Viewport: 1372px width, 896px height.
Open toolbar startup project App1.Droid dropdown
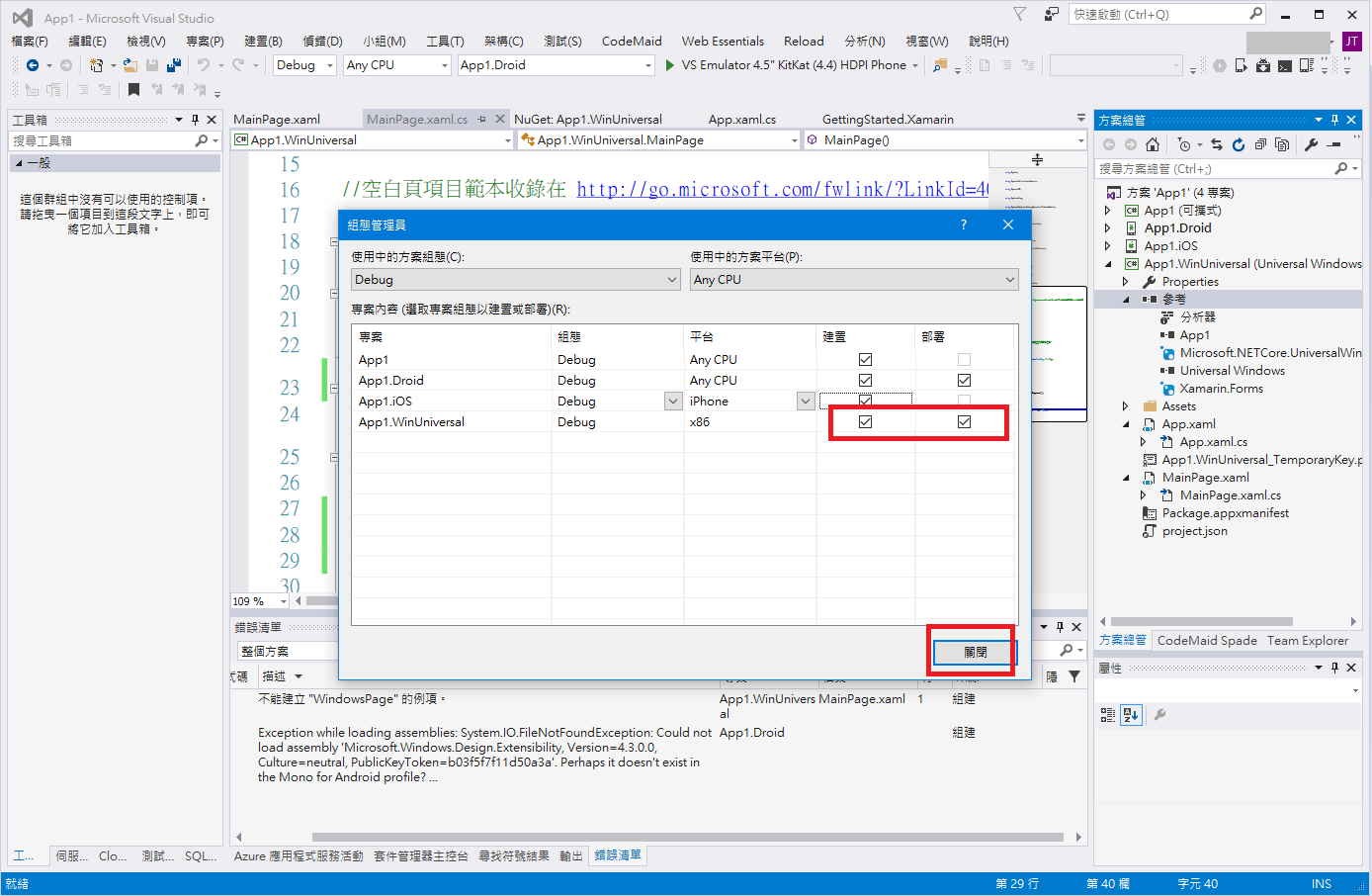(557, 65)
